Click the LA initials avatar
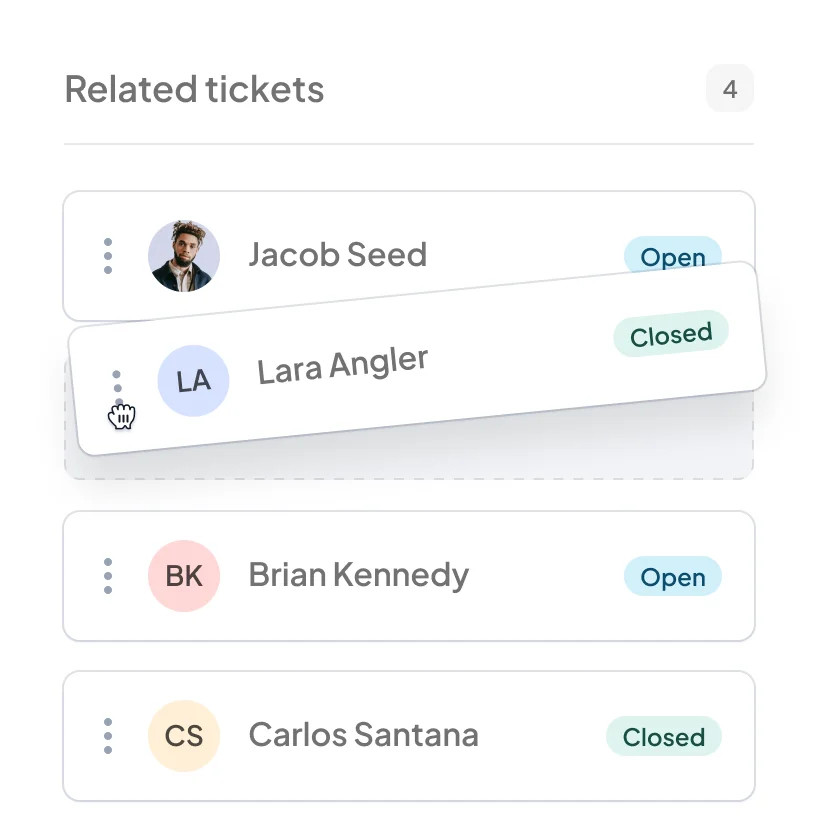Screen dimensions: 818x832 (x=193, y=381)
